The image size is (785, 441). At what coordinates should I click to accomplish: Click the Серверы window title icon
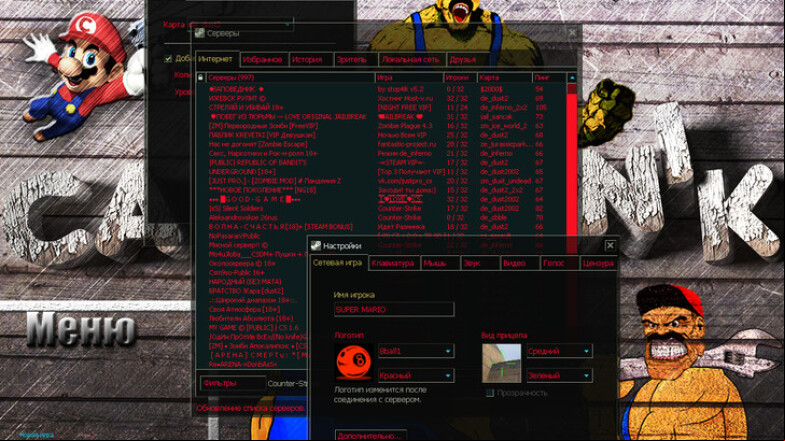coord(200,33)
